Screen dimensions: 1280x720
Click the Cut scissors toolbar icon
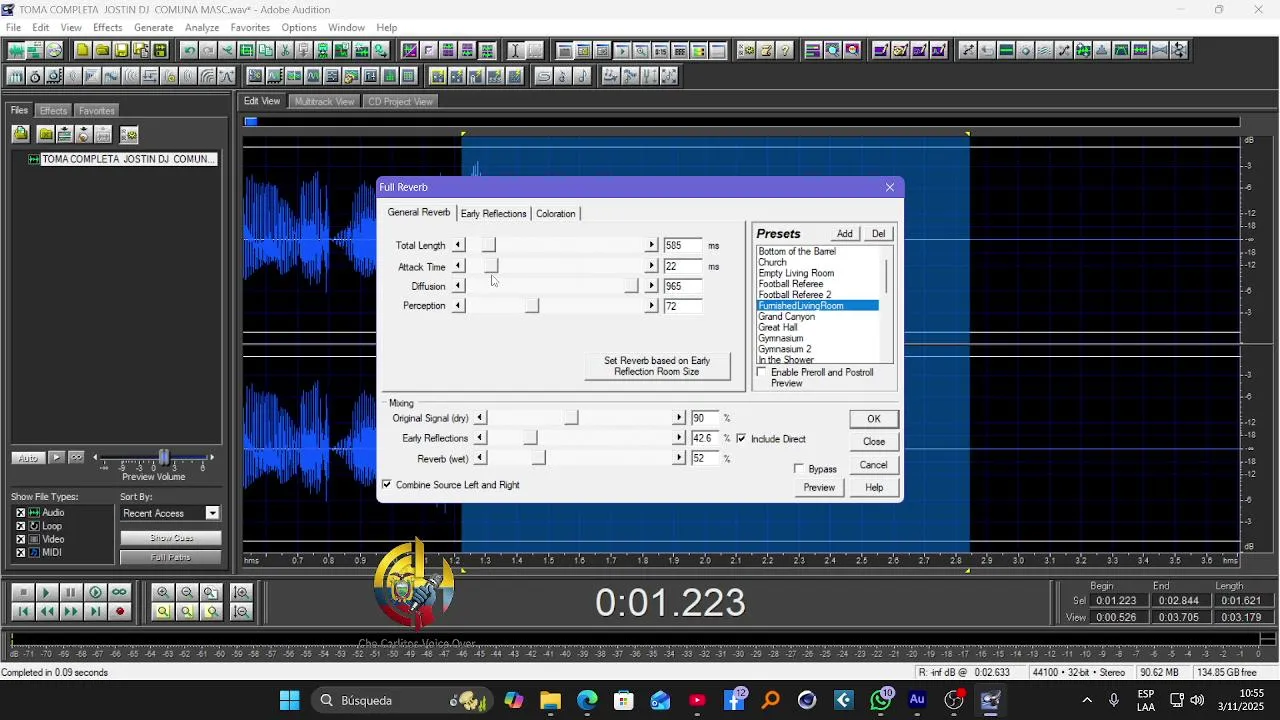(x=285, y=50)
